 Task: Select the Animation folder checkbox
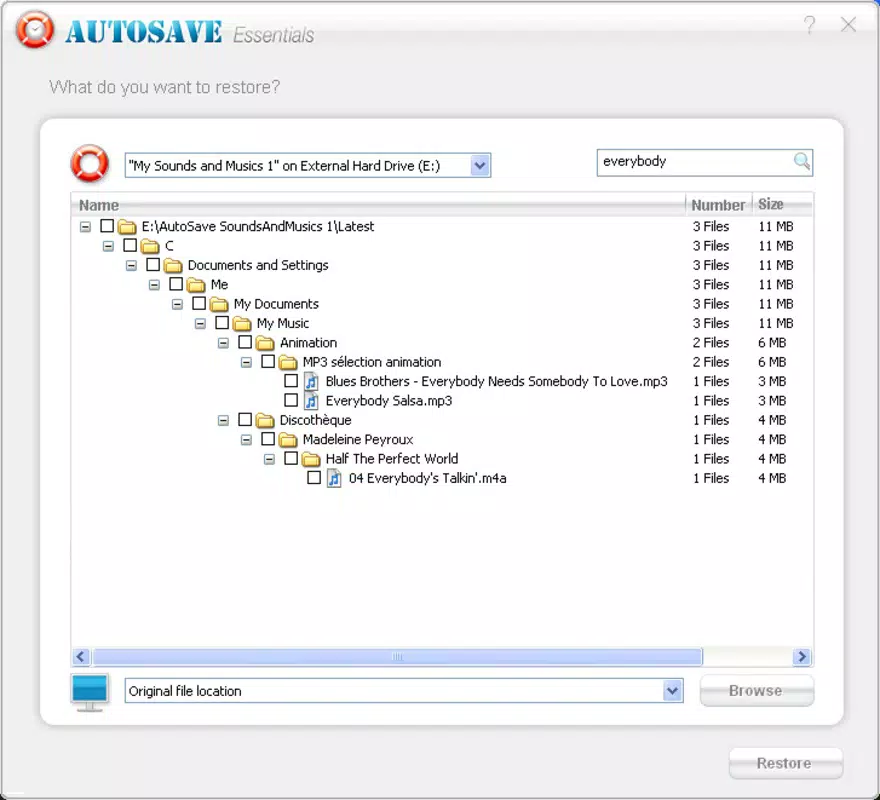[x=245, y=342]
